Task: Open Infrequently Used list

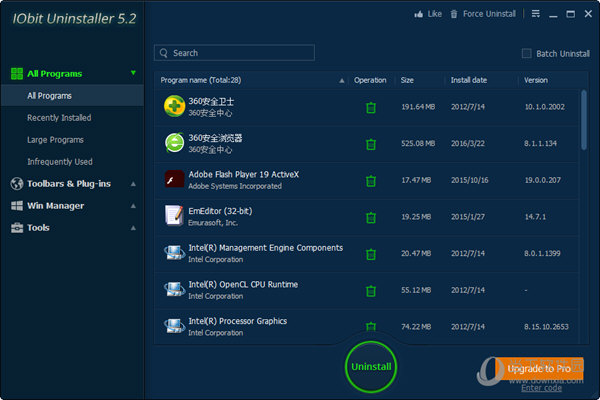Action: coord(60,162)
